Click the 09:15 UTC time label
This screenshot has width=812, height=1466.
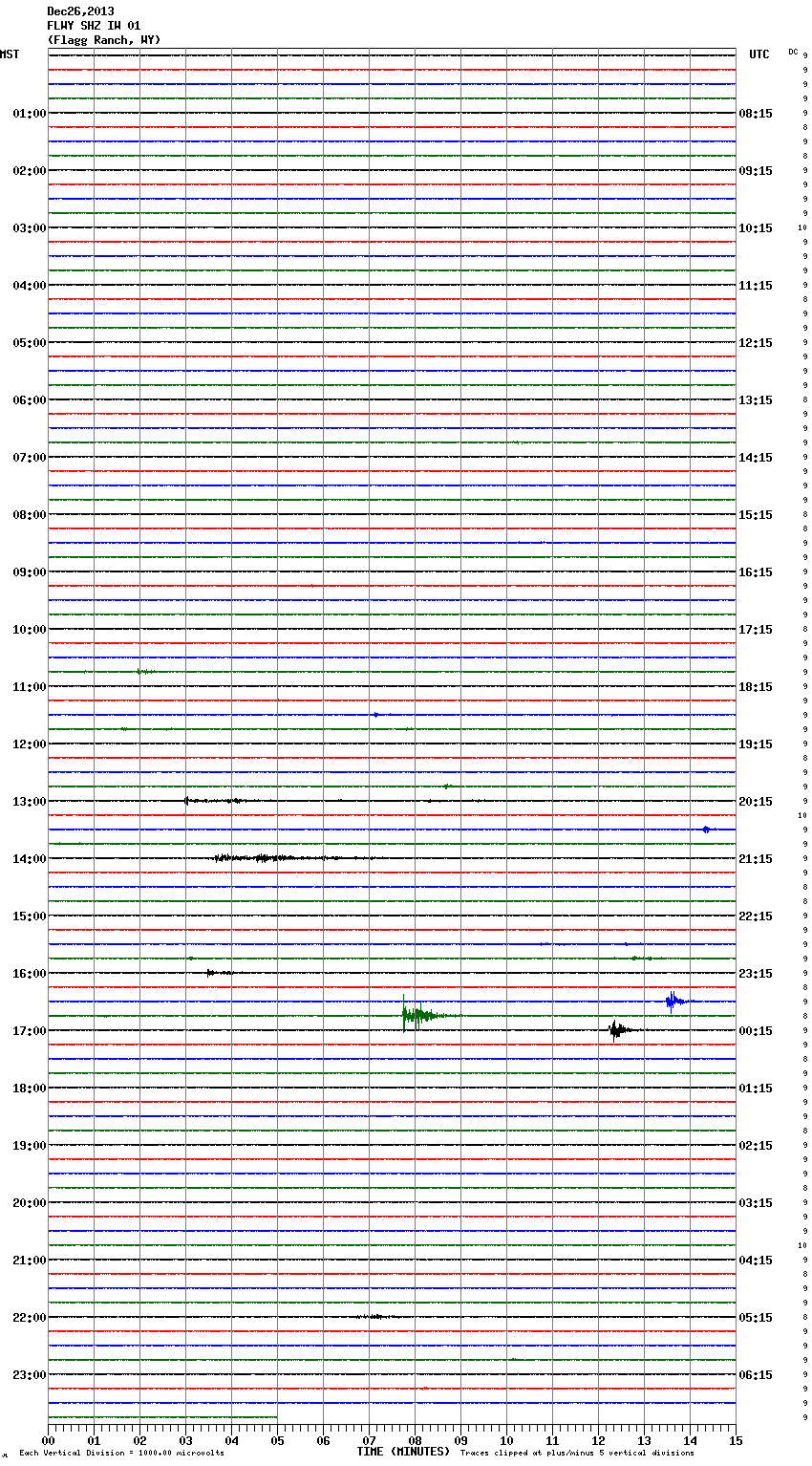[x=756, y=171]
